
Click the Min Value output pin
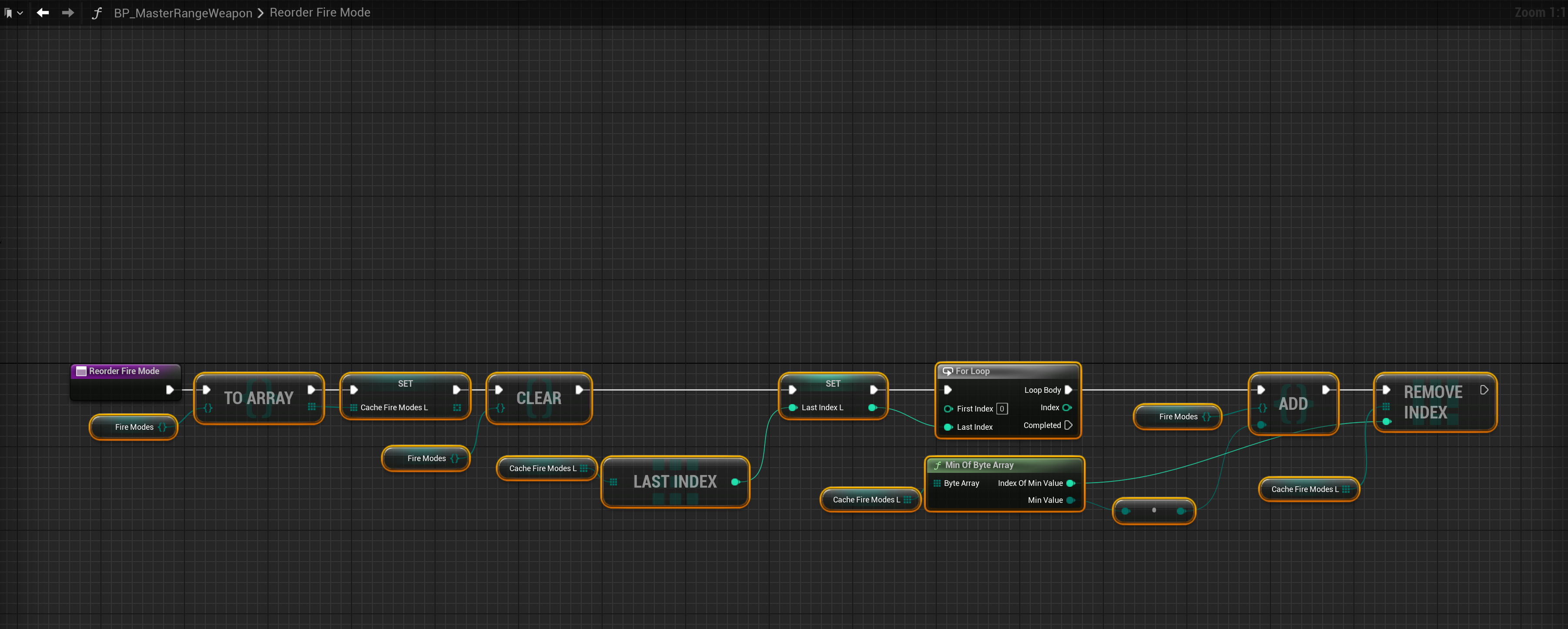(1071, 500)
